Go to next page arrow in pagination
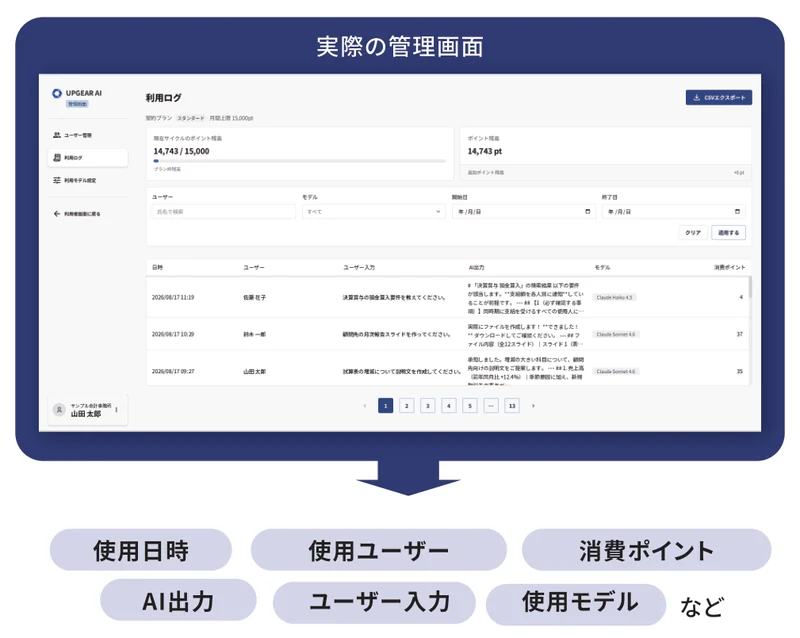Screen dimensions: 800x638 pos(533,406)
